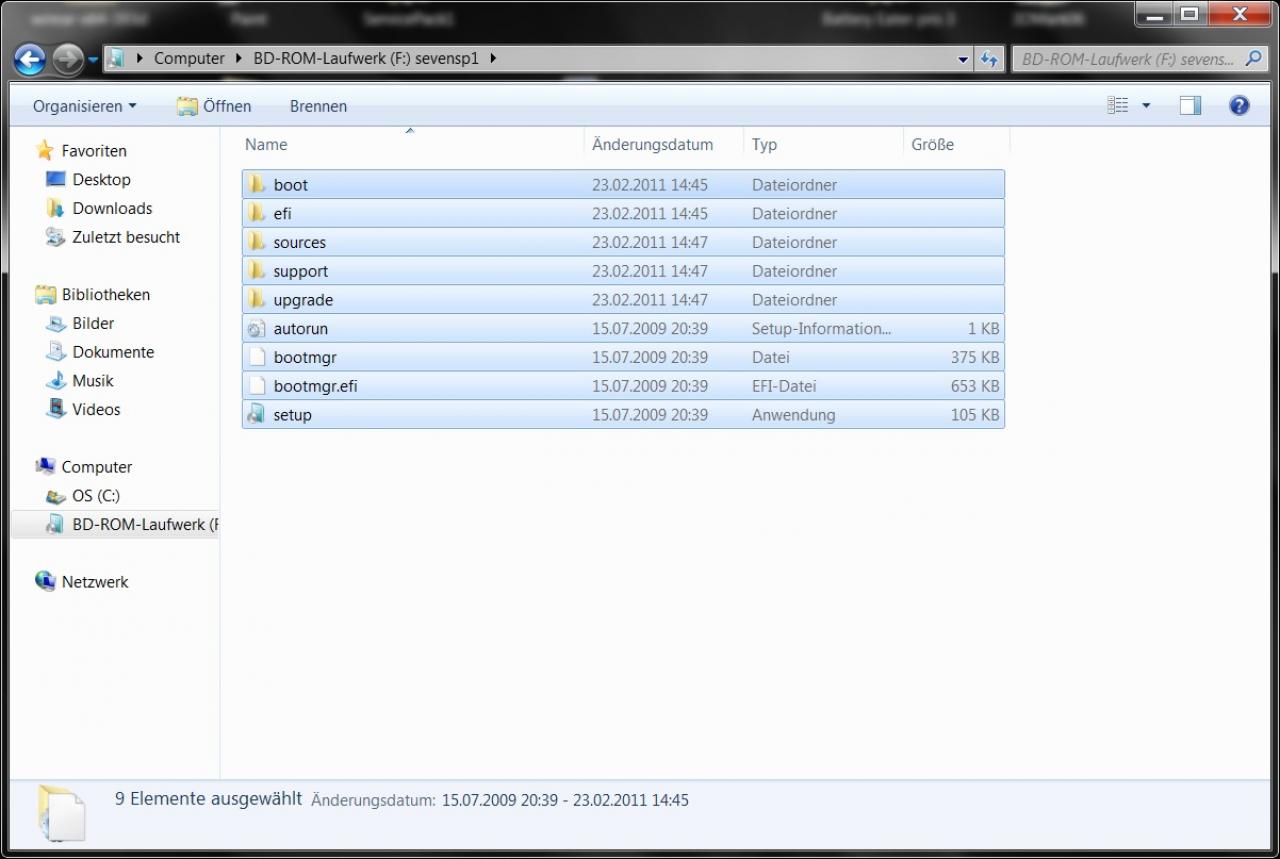
Task: Open the Videos library
Action: 96,409
